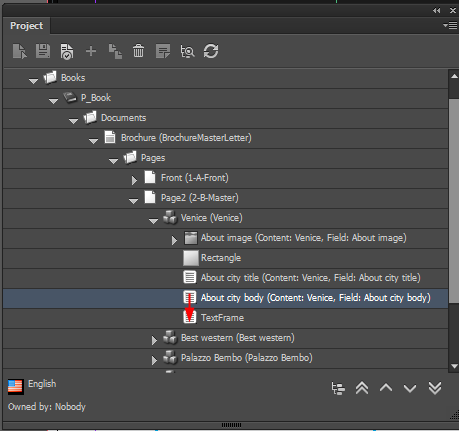Viewport: 459px width, 431px height.
Task: Click the plus add icon in toolbar
Action: pyautogui.click(x=91, y=51)
